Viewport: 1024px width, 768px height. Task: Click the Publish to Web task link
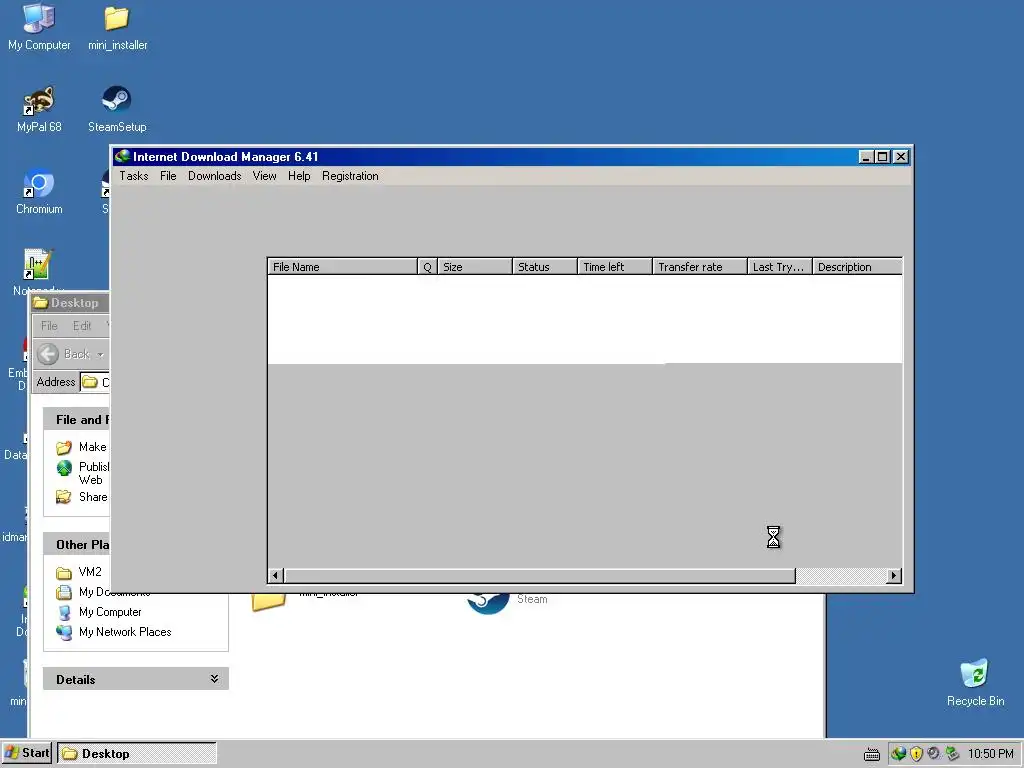click(94, 473)
